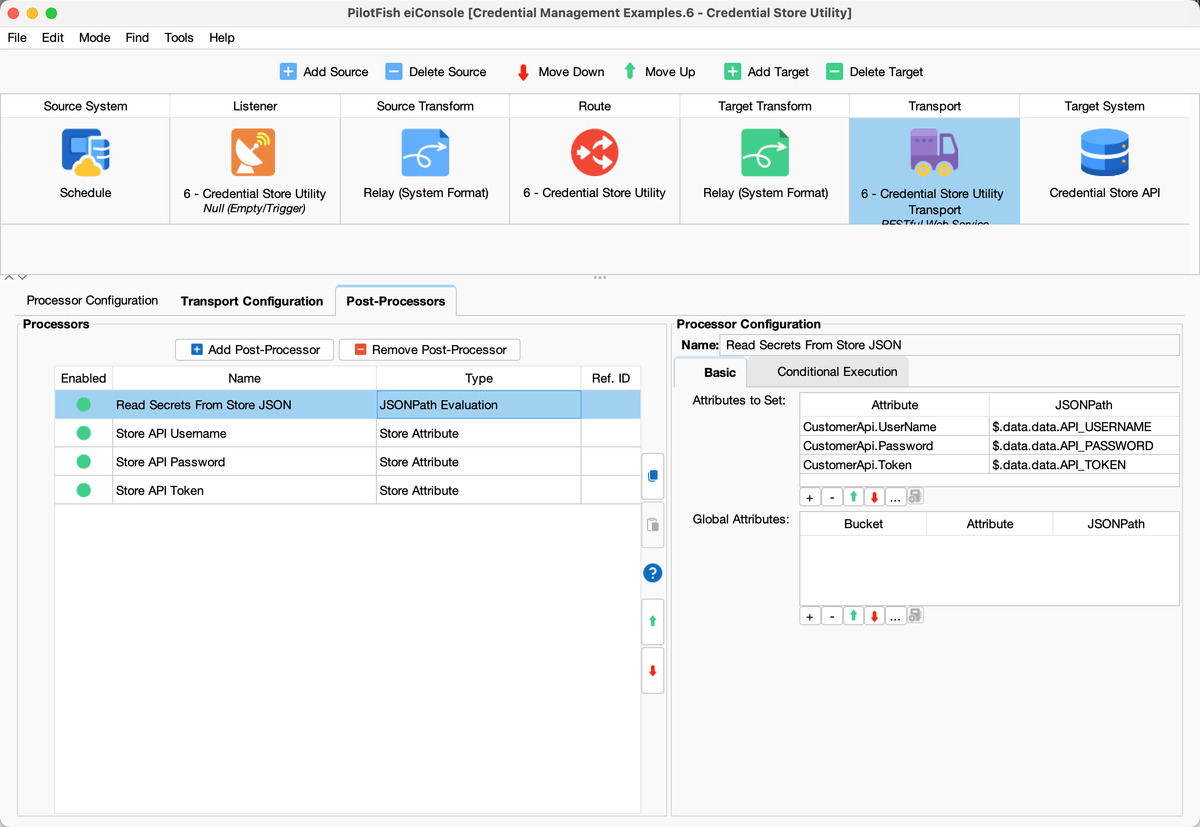Select the red Route stage icon
1200x827 pixels.
tap(594, 153)
